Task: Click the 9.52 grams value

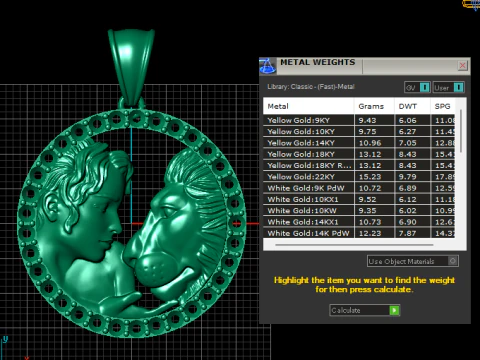Action: [x=367, y=200]
